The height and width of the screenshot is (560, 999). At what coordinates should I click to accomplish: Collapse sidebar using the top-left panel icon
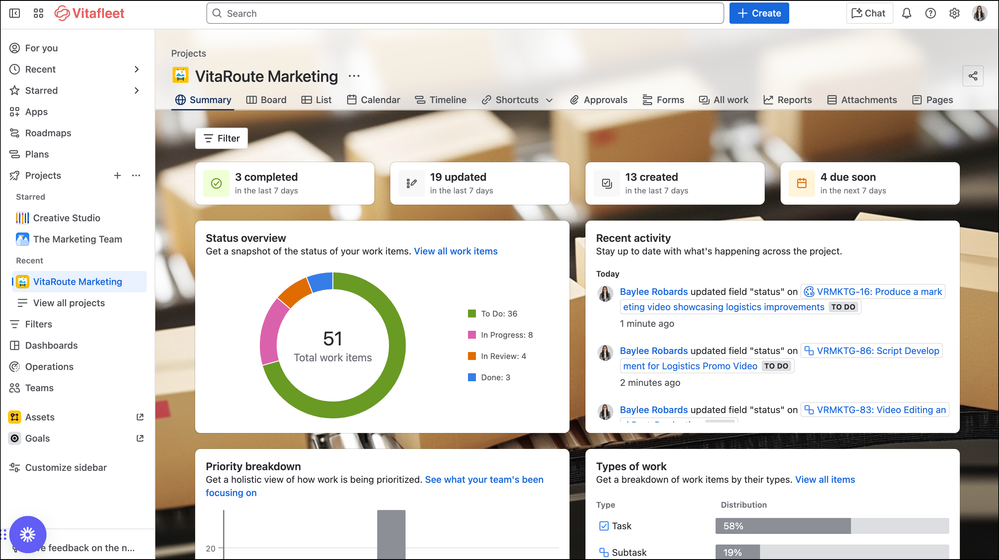(14, 13)
